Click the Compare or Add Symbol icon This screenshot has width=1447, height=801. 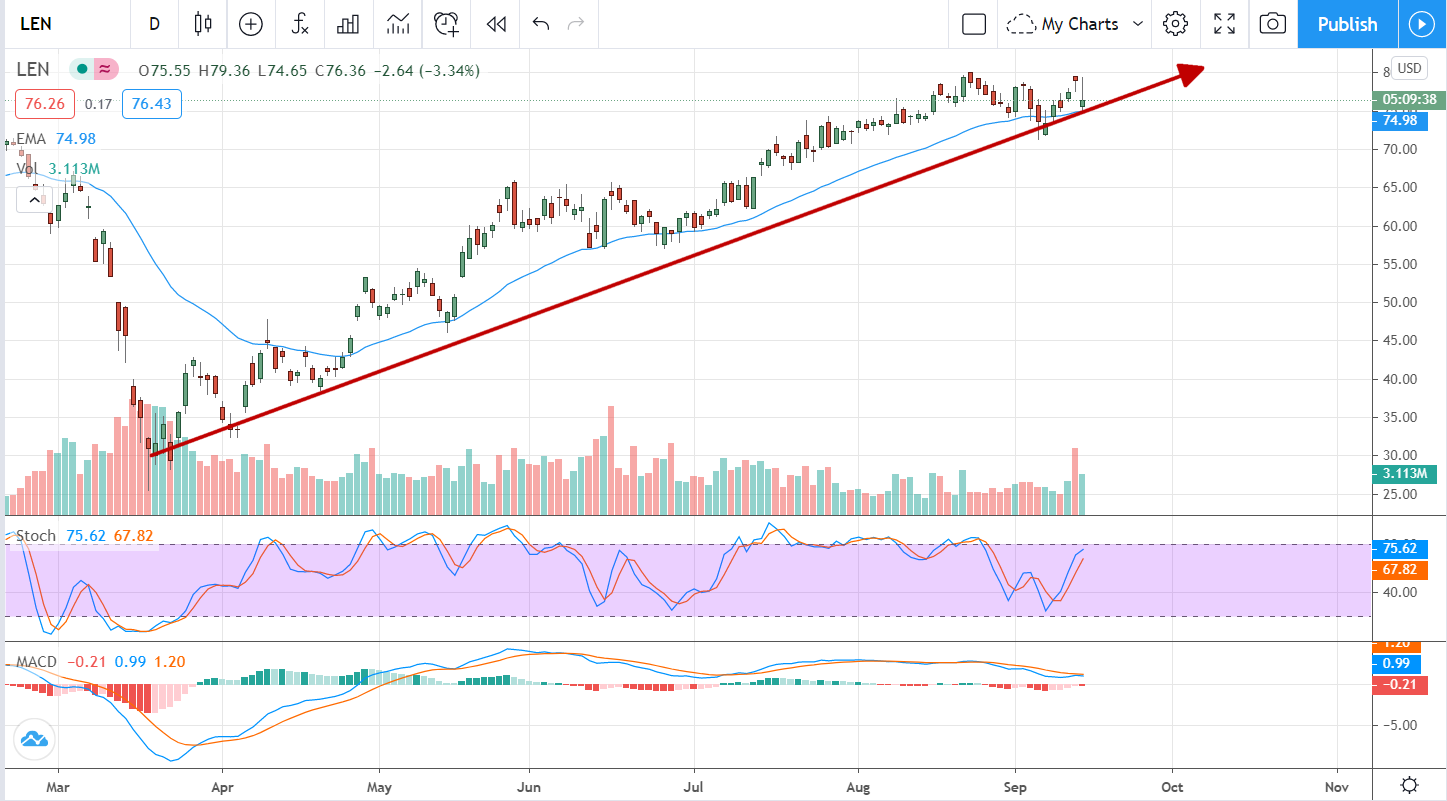(x=250, y=24)
